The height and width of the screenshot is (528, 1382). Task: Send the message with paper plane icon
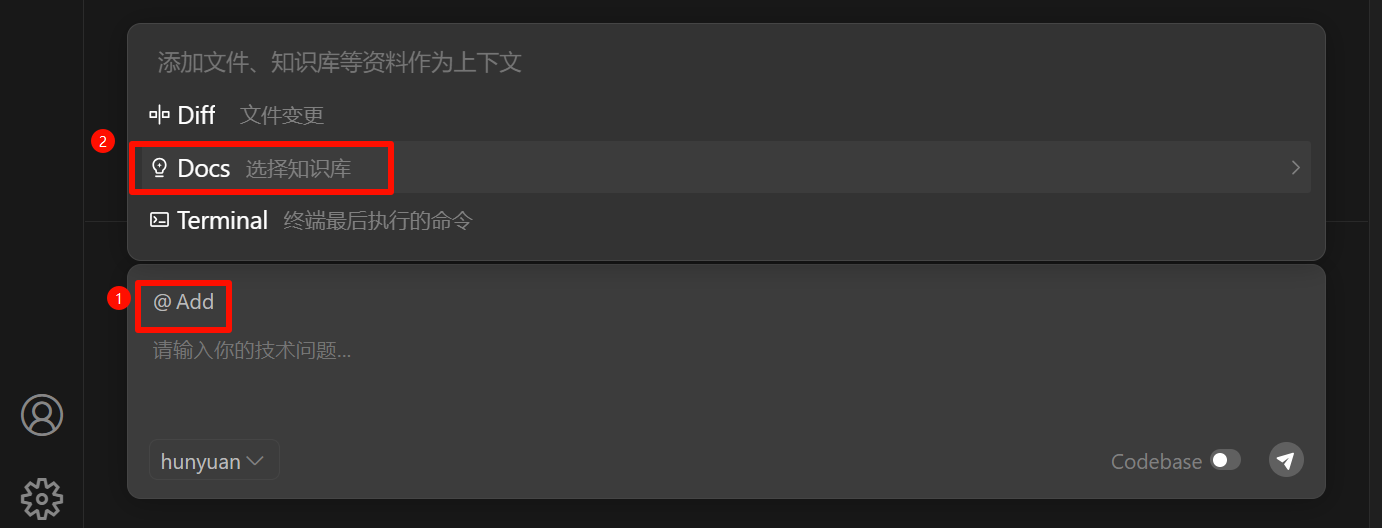click(1286, 460)
